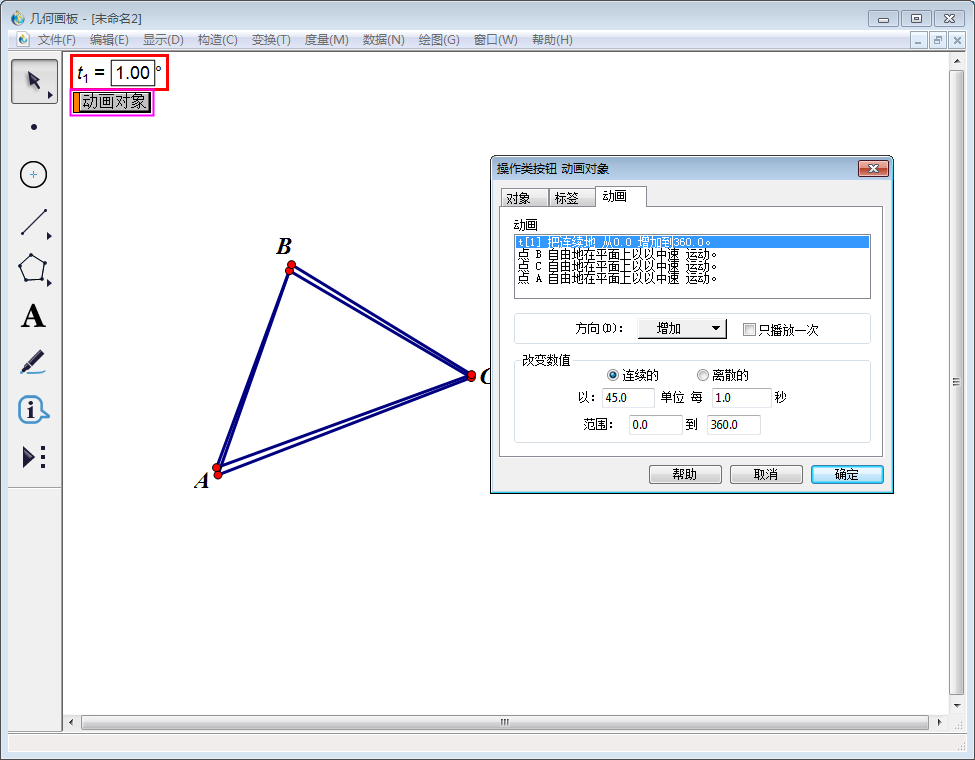975x760 pixels.
Task: Click the scroll right arrow
Action: 939,722
